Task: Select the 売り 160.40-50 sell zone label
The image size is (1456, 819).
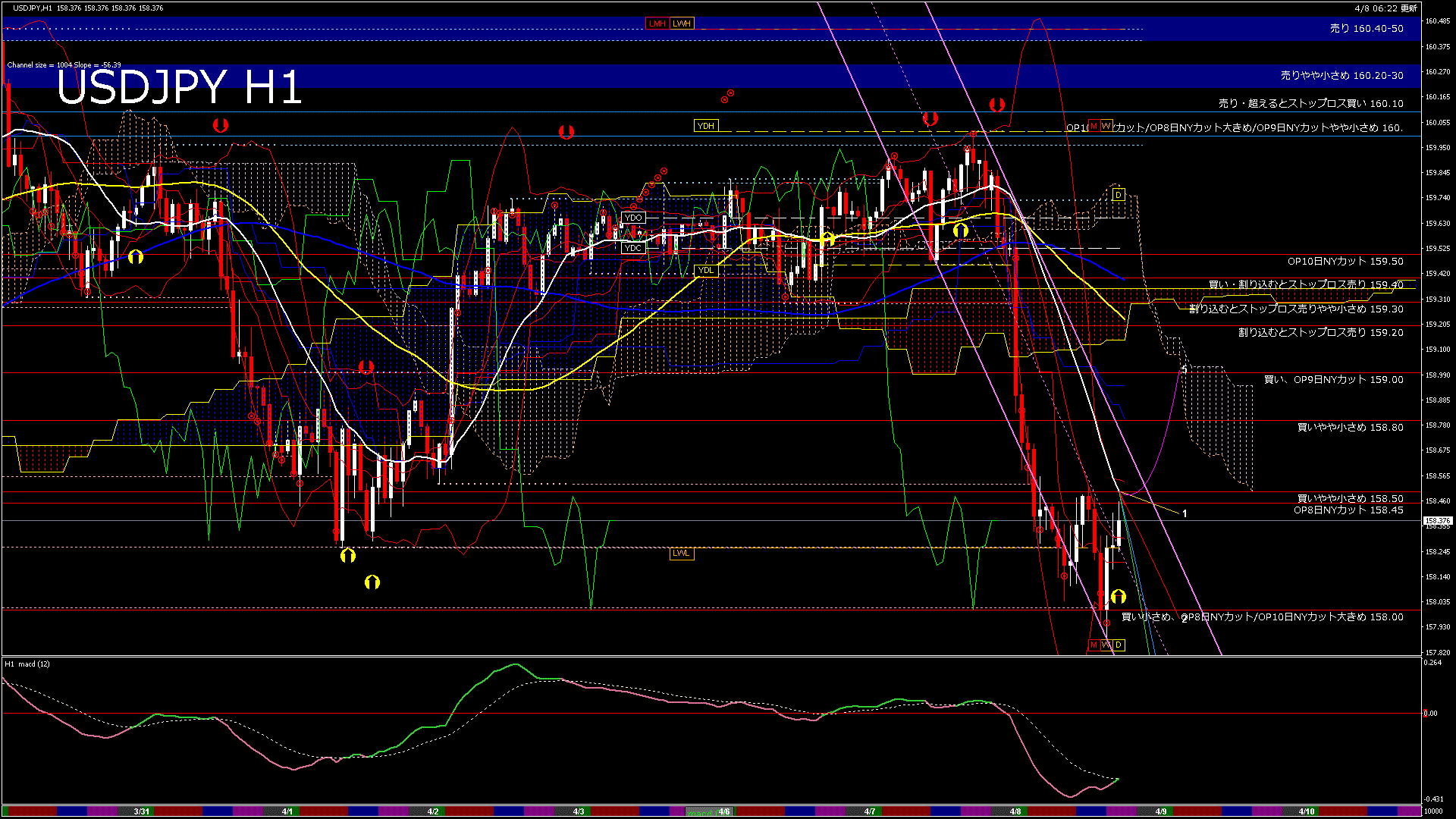Action: click(1367, 29)
